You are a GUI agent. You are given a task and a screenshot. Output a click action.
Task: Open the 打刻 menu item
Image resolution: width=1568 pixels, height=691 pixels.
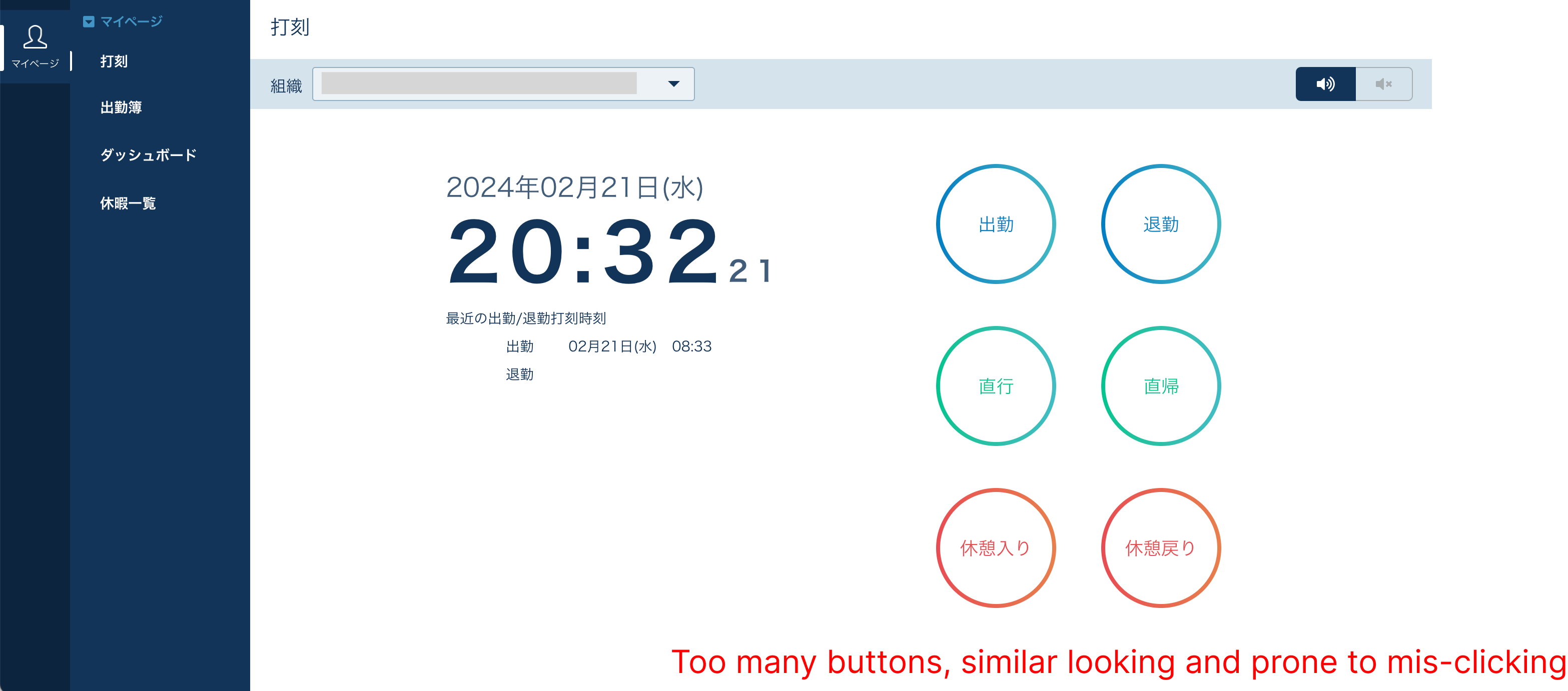point(114,61)
